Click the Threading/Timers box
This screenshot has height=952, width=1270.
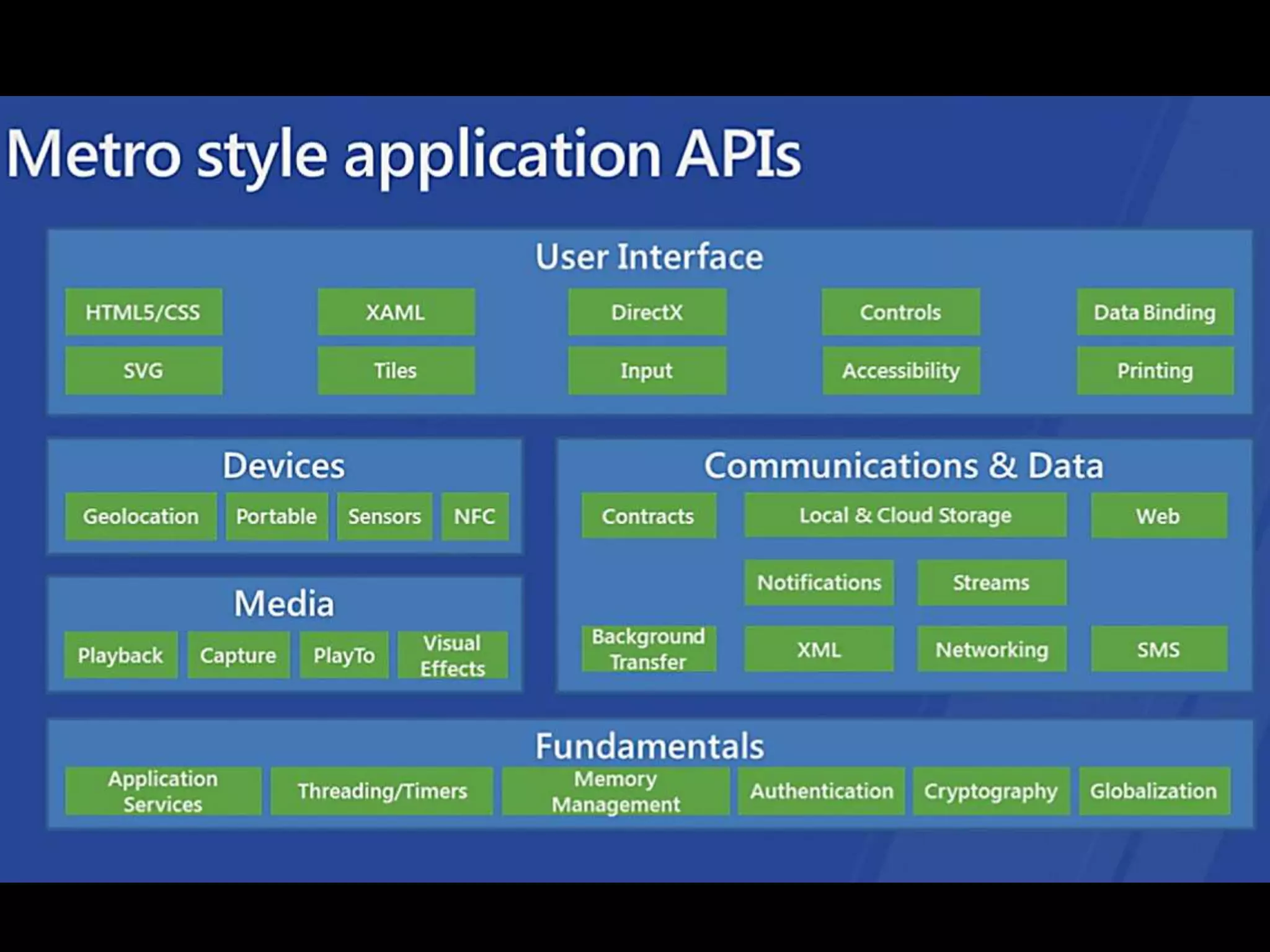[381, 791]
